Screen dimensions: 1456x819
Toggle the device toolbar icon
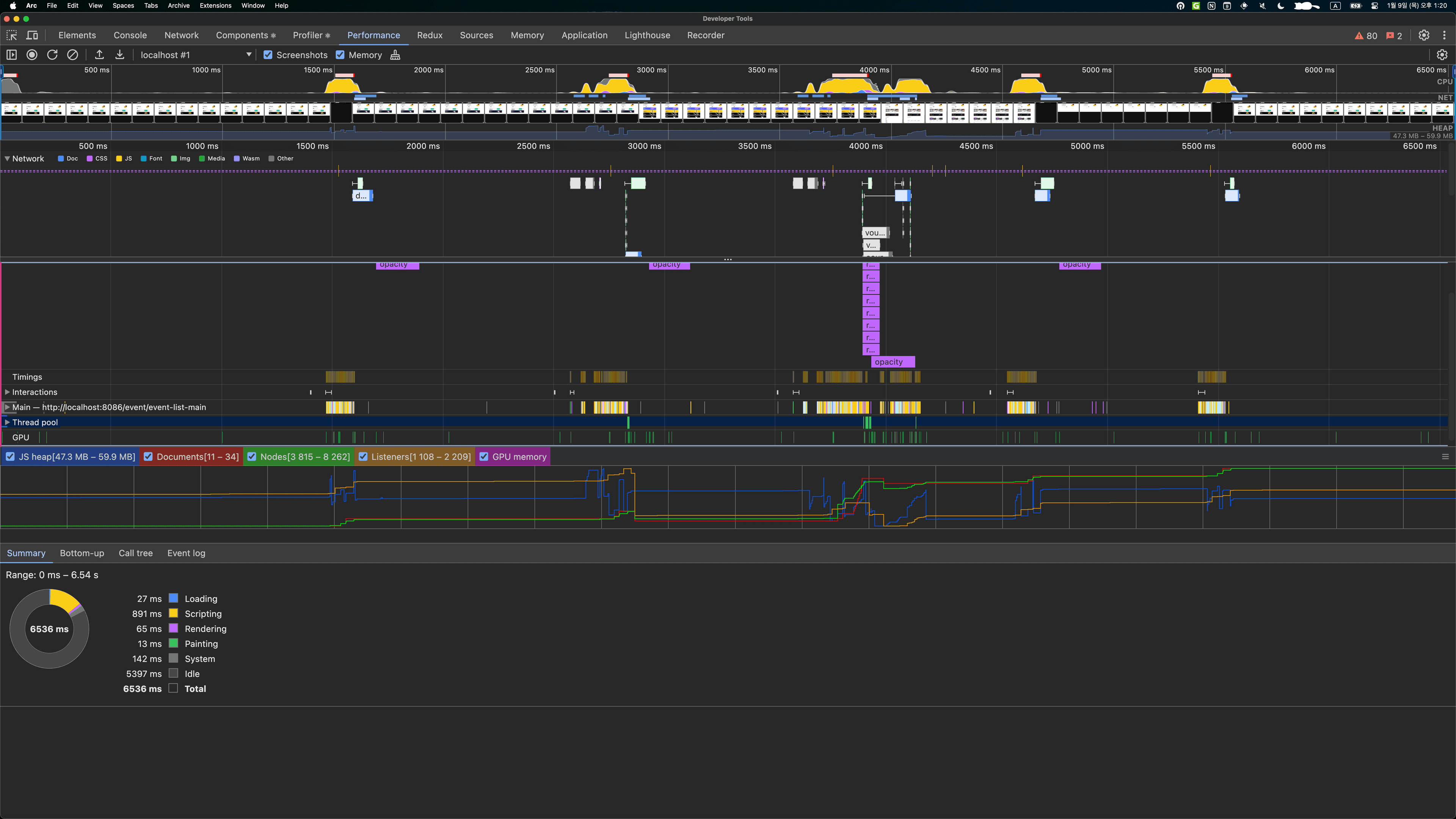click(x=32, y=35)
